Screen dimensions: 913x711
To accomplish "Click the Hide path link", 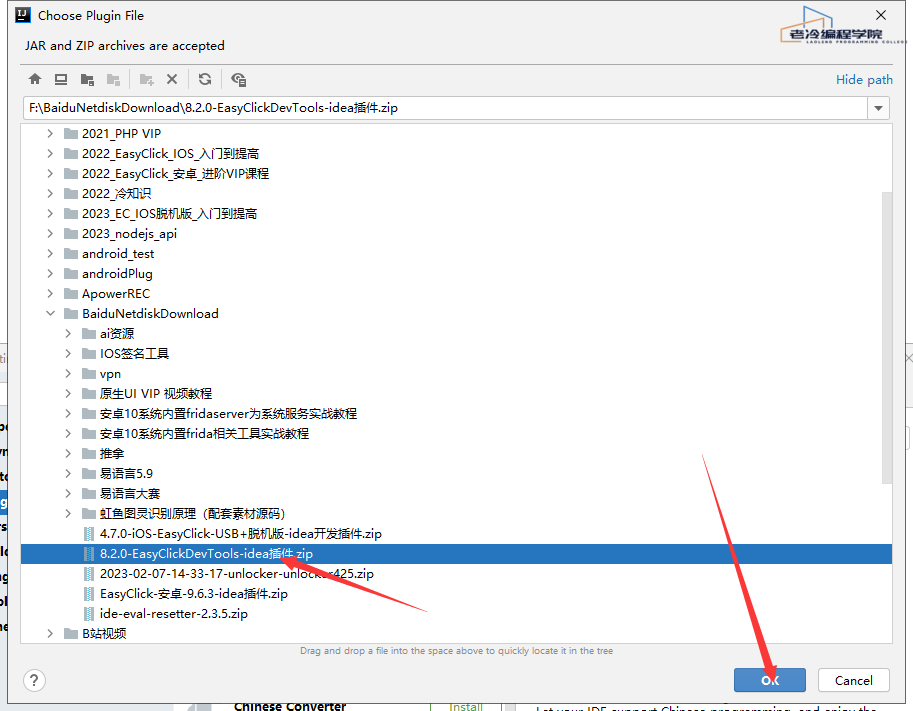I will pos(864,80).
